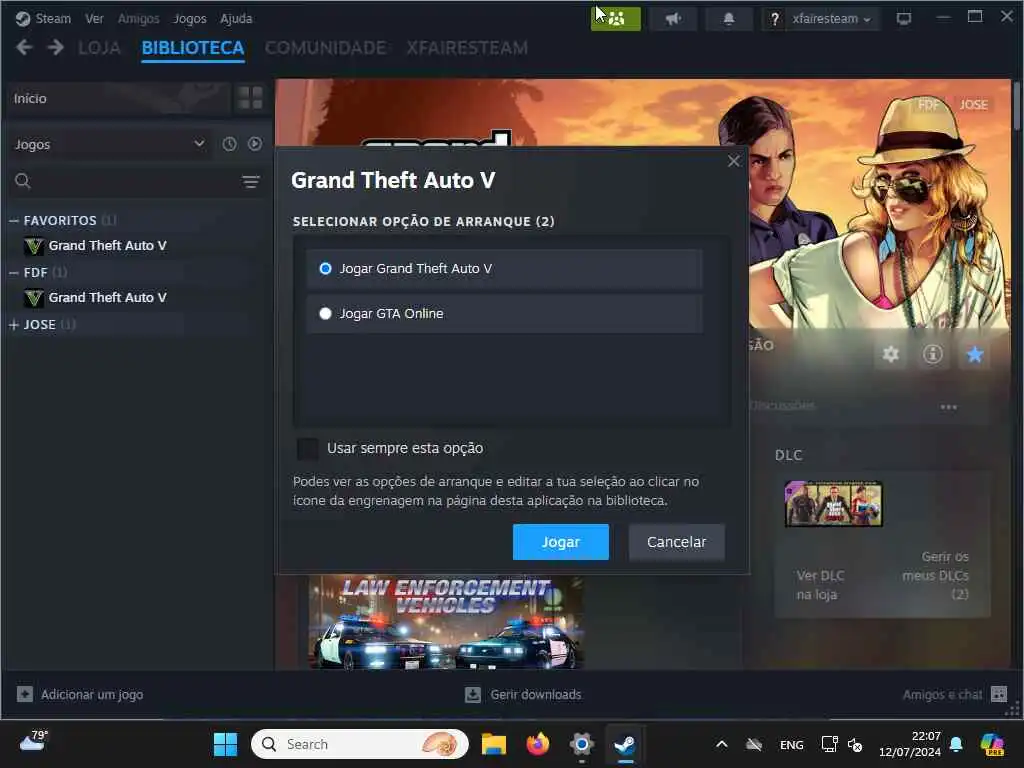Open XFAIRESTEAM profile tab
The height and width of the screenshot is (768, 1024).
pos(467,48)
